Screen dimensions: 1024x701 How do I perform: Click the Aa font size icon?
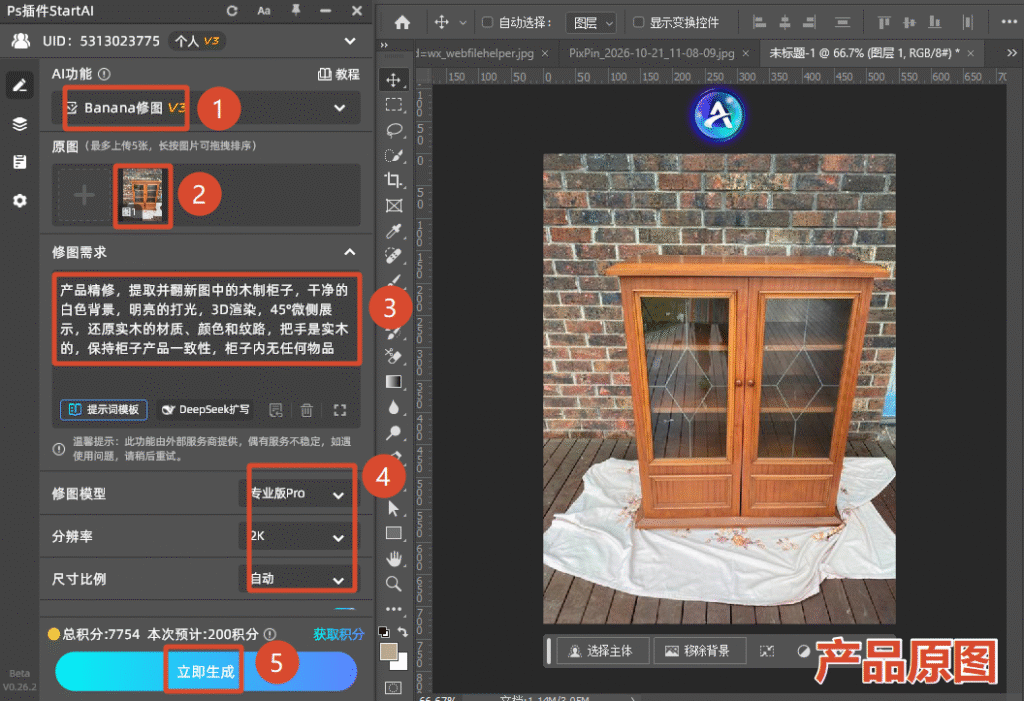(264, 11)
